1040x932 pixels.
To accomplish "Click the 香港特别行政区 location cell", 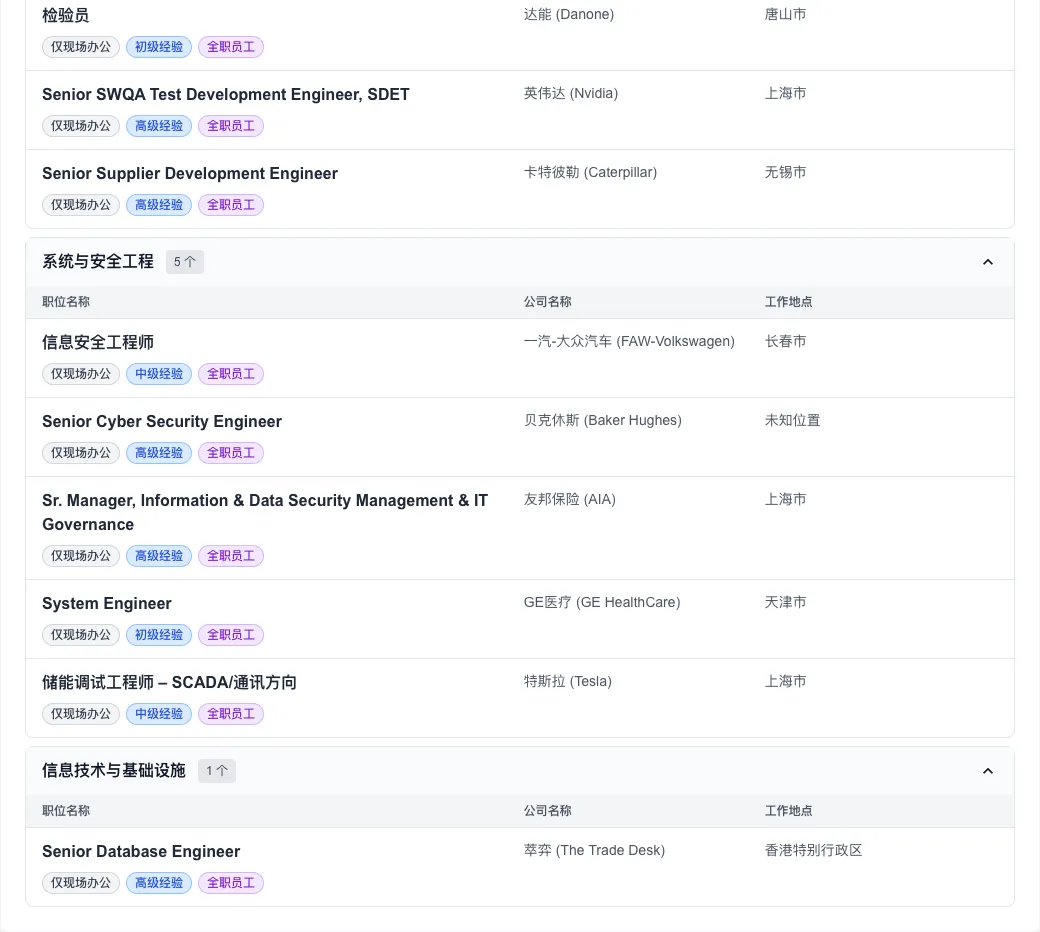I will [813, 850].
